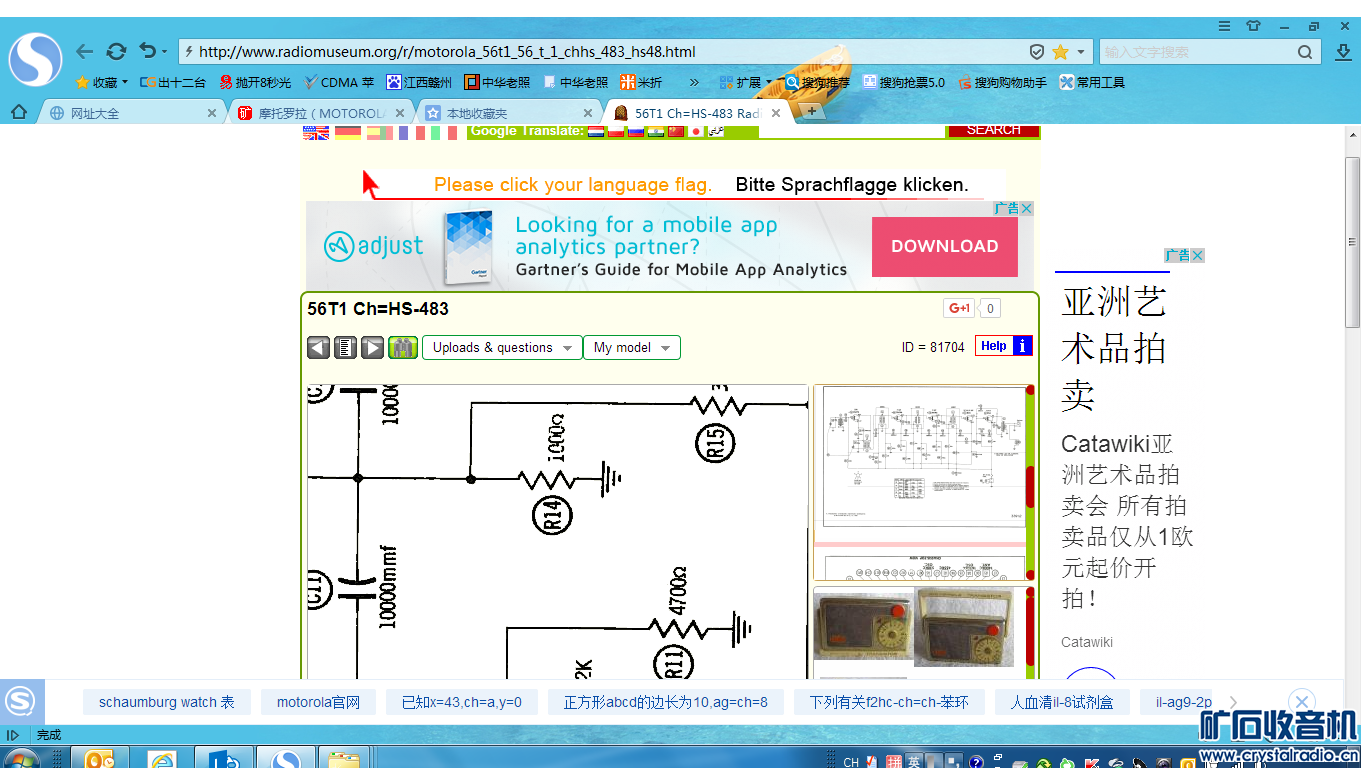Image resolution: width=1366 pixels, height=768 pixels.
Task: Click the Catawiki ad headline 亚洲艺术品拍卖
Action: 1114,348
